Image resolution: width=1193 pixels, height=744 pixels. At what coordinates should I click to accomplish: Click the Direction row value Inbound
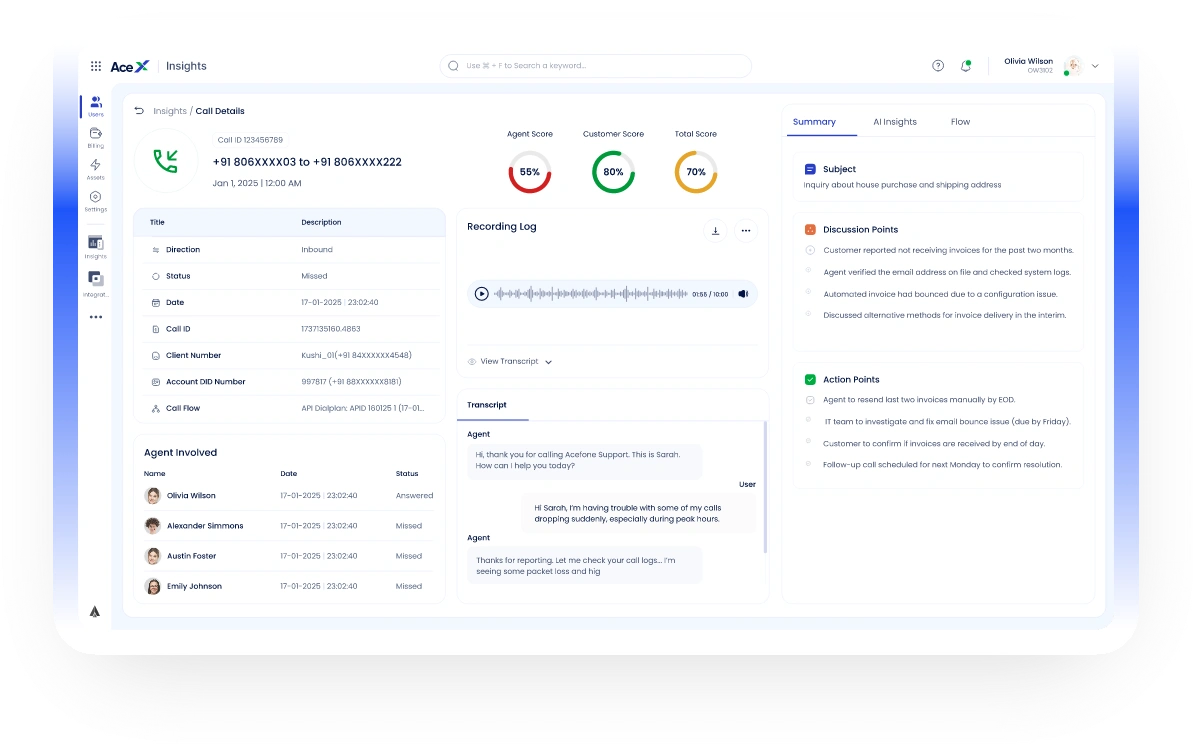[x=317, y=250]
